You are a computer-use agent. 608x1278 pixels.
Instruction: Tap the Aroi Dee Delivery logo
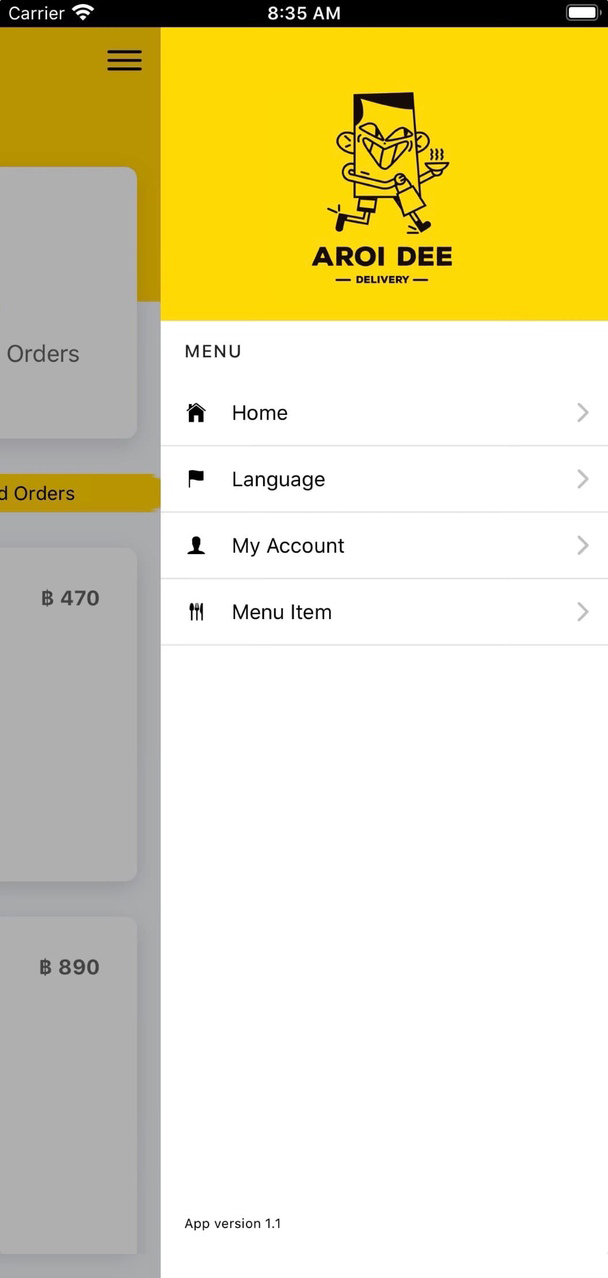[x=383, y=189]
